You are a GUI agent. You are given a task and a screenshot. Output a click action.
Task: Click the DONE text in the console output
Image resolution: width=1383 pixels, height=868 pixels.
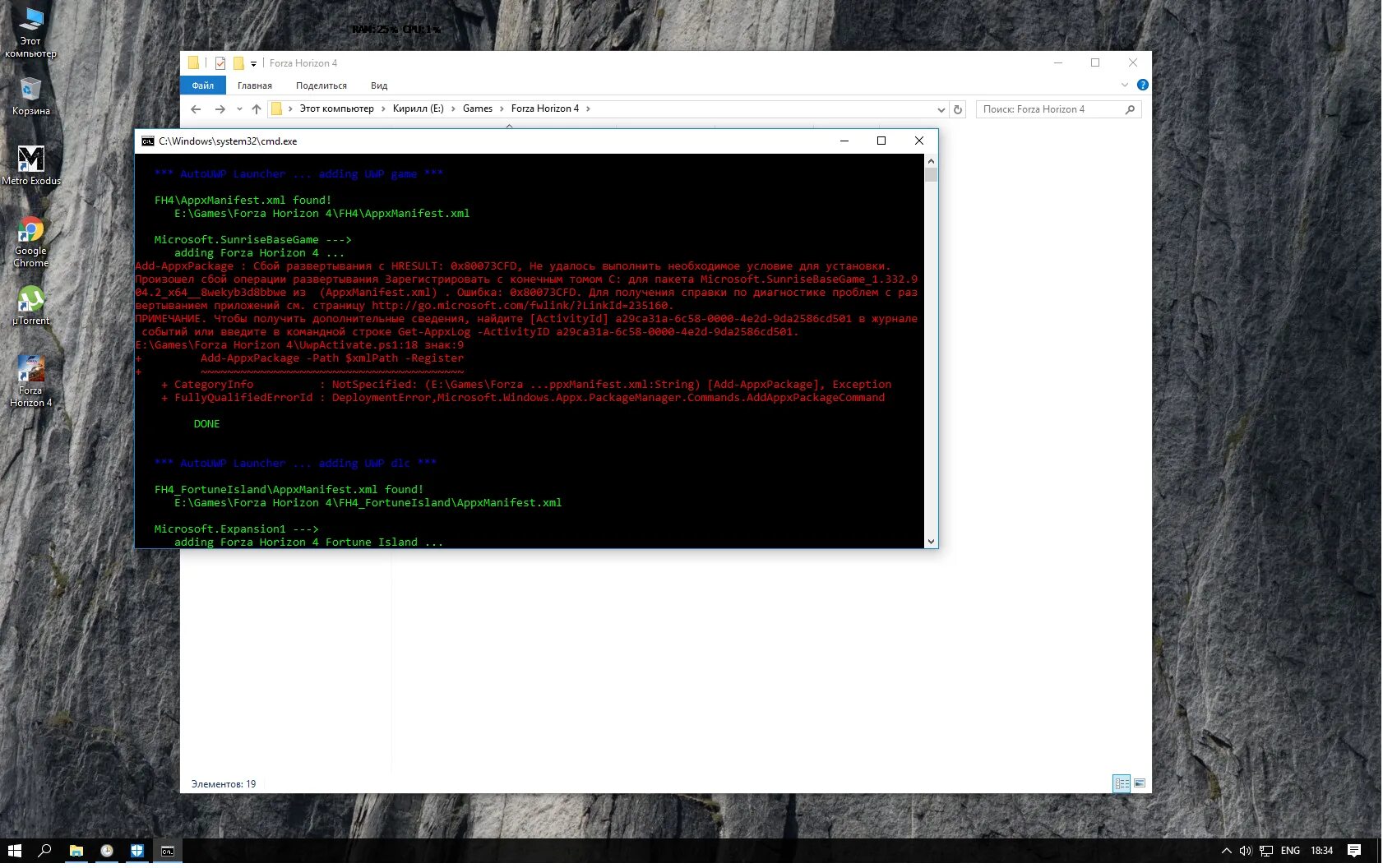(x=206, y=424)
